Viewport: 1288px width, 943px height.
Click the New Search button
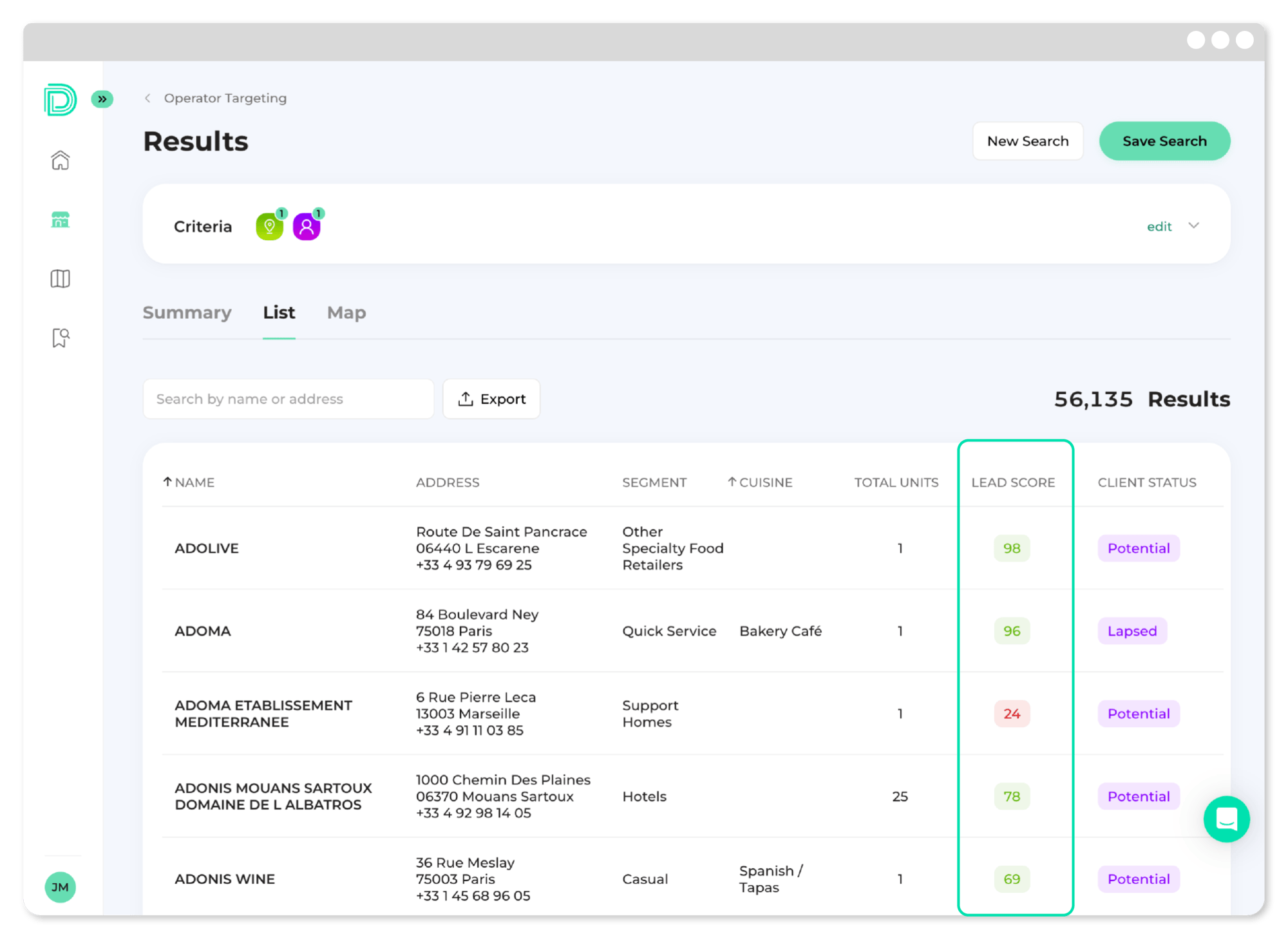1028,141
